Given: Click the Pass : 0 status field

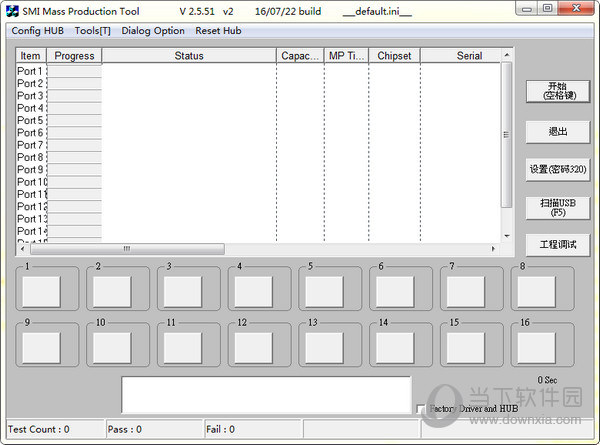Looking at the screenshot, I should point(154,429).
